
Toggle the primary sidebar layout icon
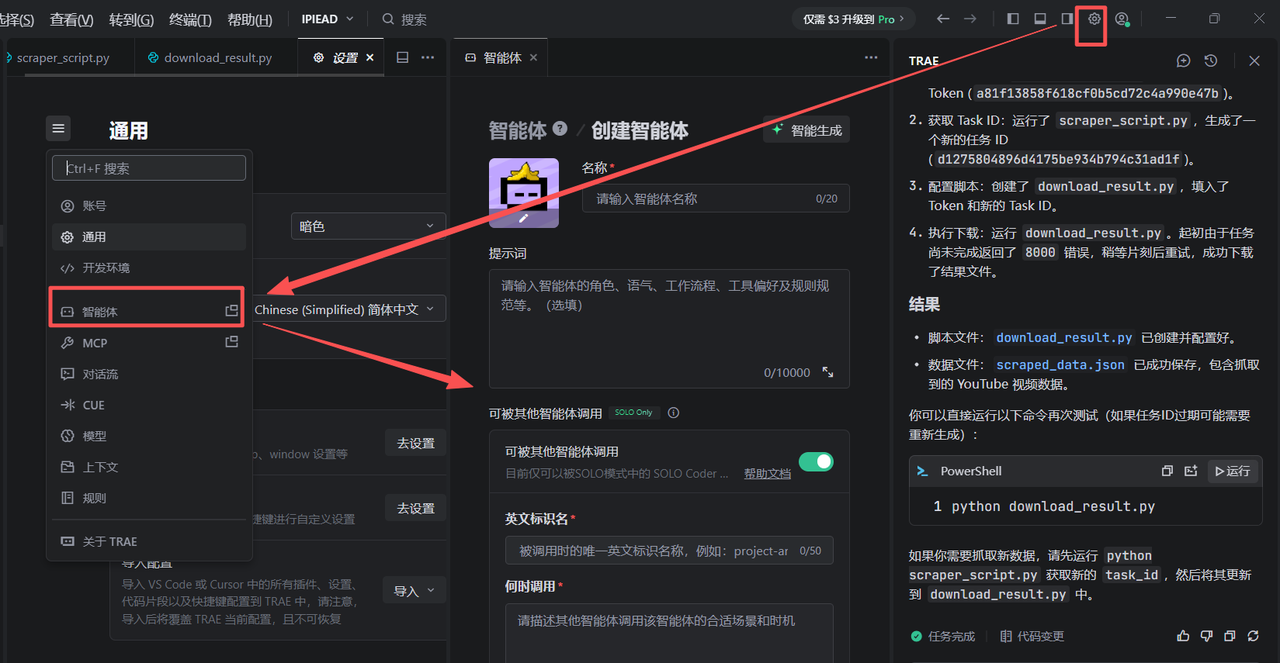[1013, 19]
